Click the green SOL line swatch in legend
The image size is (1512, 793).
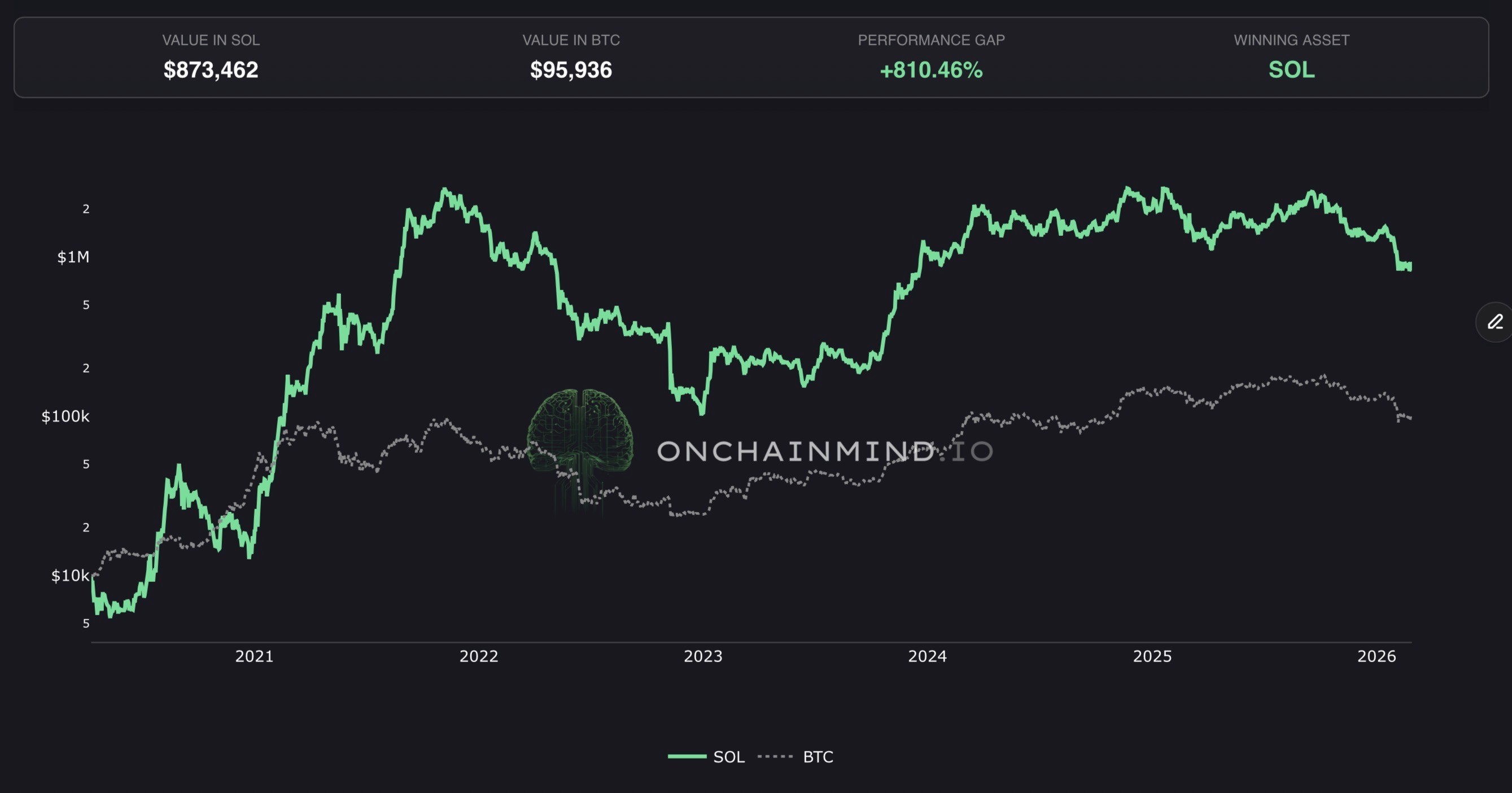[687, 757]
